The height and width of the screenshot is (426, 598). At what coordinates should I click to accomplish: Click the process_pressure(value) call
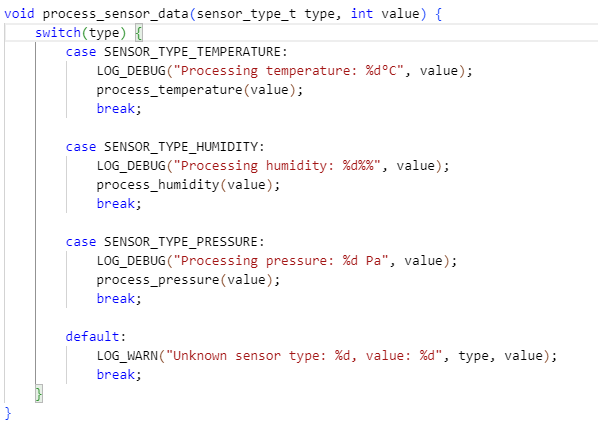pos(185,280)
